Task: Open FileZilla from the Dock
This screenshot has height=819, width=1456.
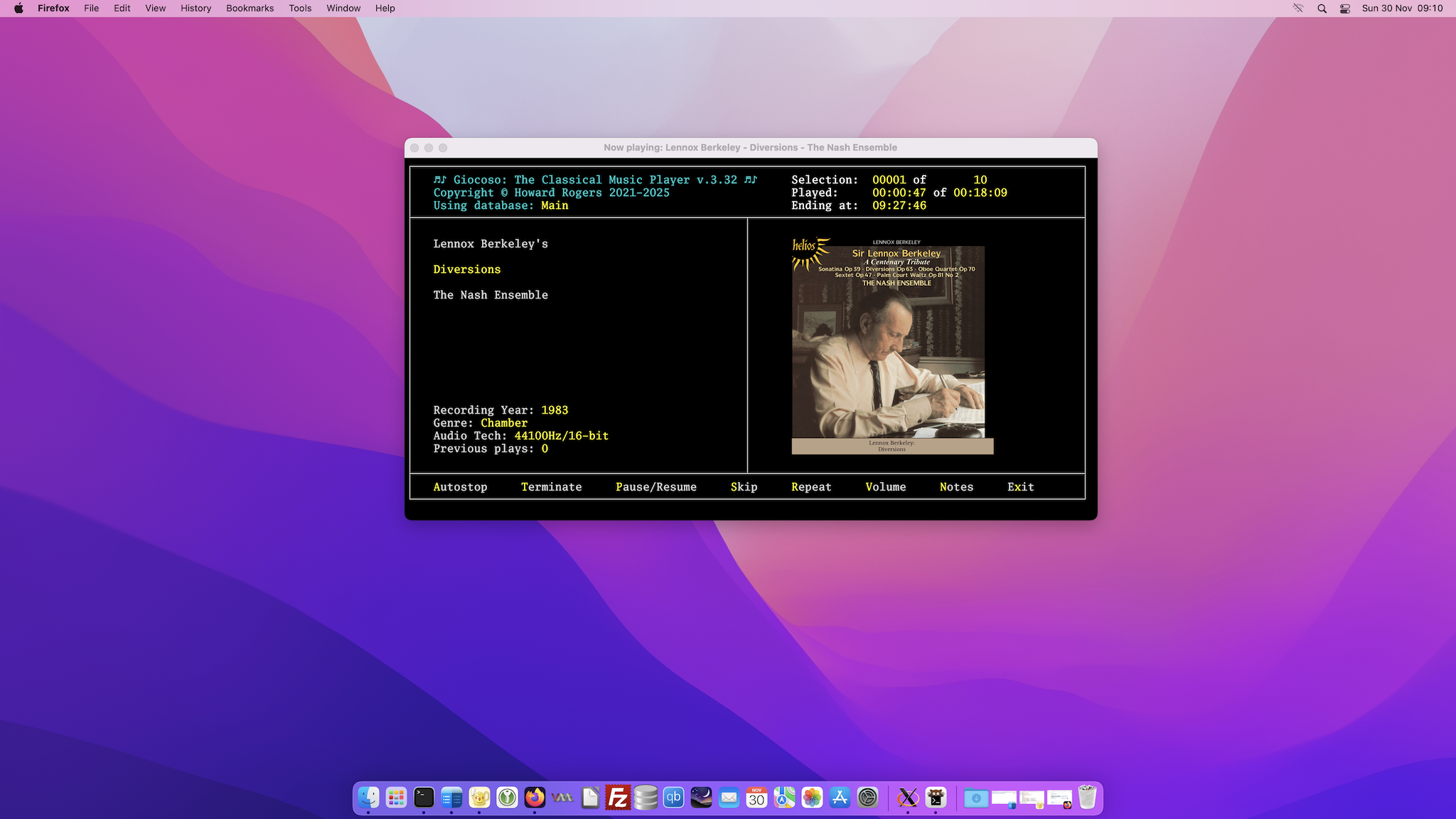Action: coord(617,798)
